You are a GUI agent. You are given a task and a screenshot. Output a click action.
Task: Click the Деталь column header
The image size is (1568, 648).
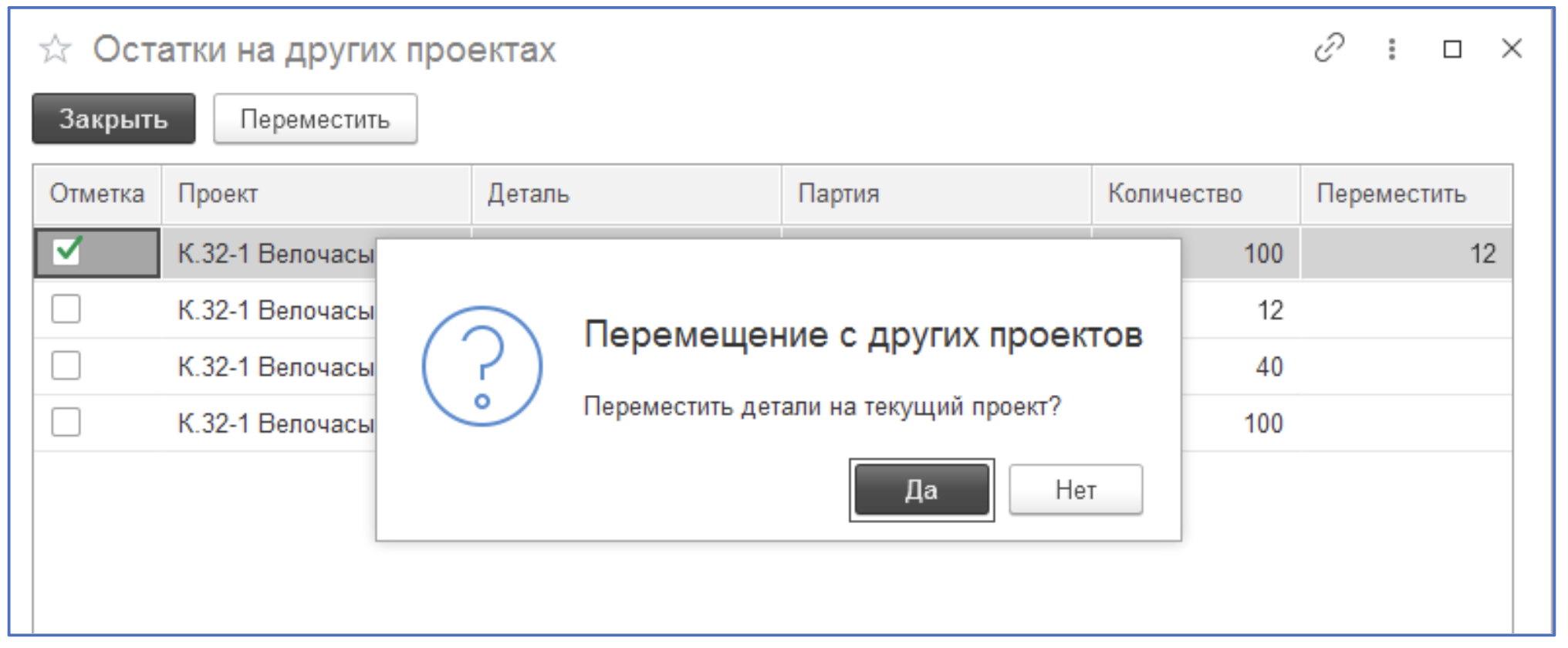pyautogui.click(x=626, y=194)
